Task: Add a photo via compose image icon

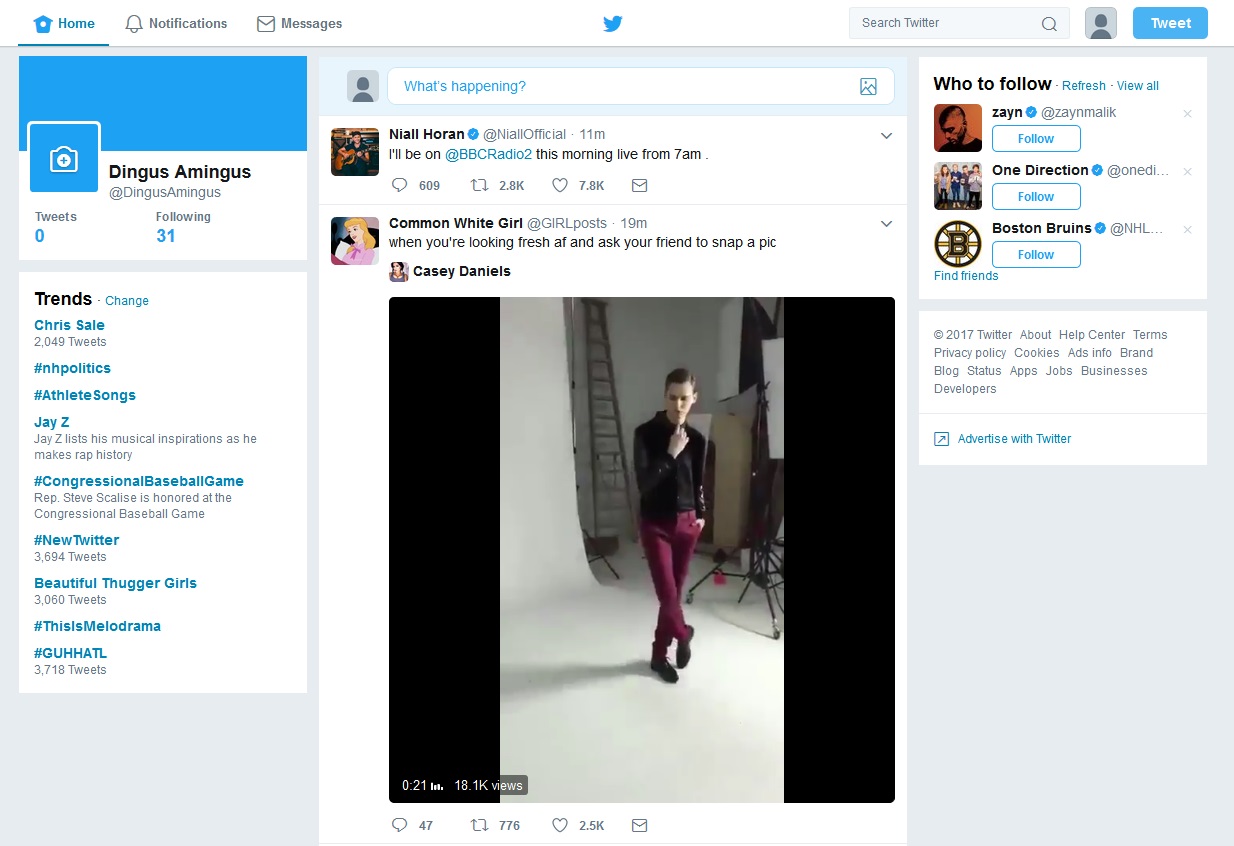Action: pos(868,87)
